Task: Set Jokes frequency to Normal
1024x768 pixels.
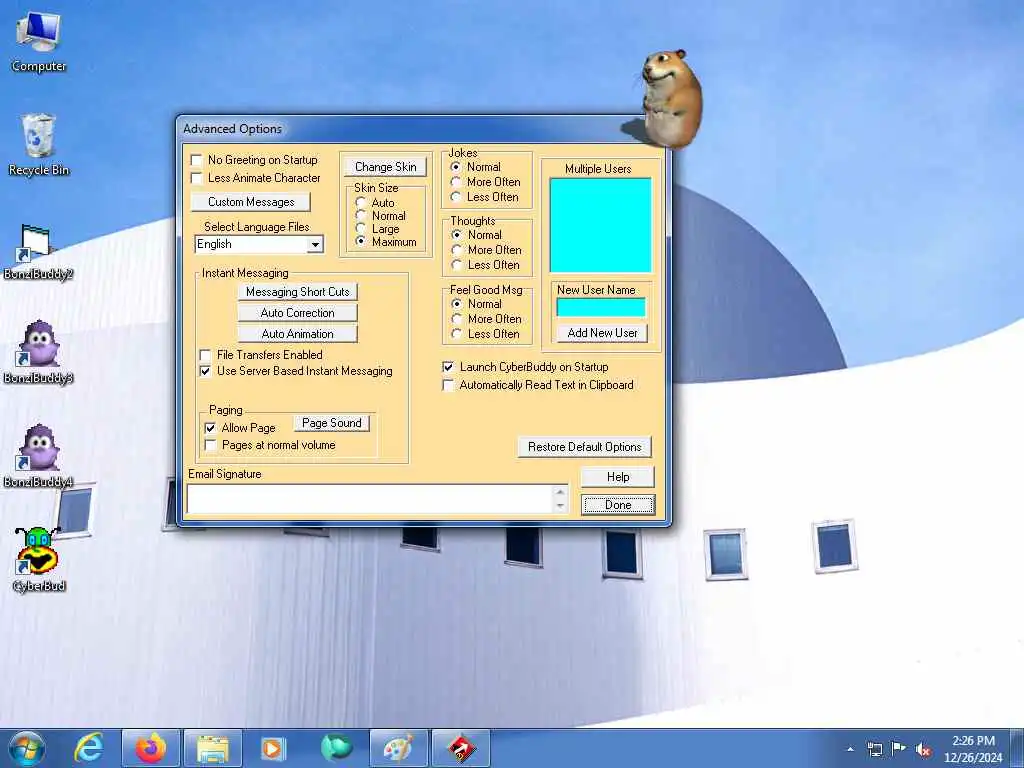Action: [x=456, y=167]
